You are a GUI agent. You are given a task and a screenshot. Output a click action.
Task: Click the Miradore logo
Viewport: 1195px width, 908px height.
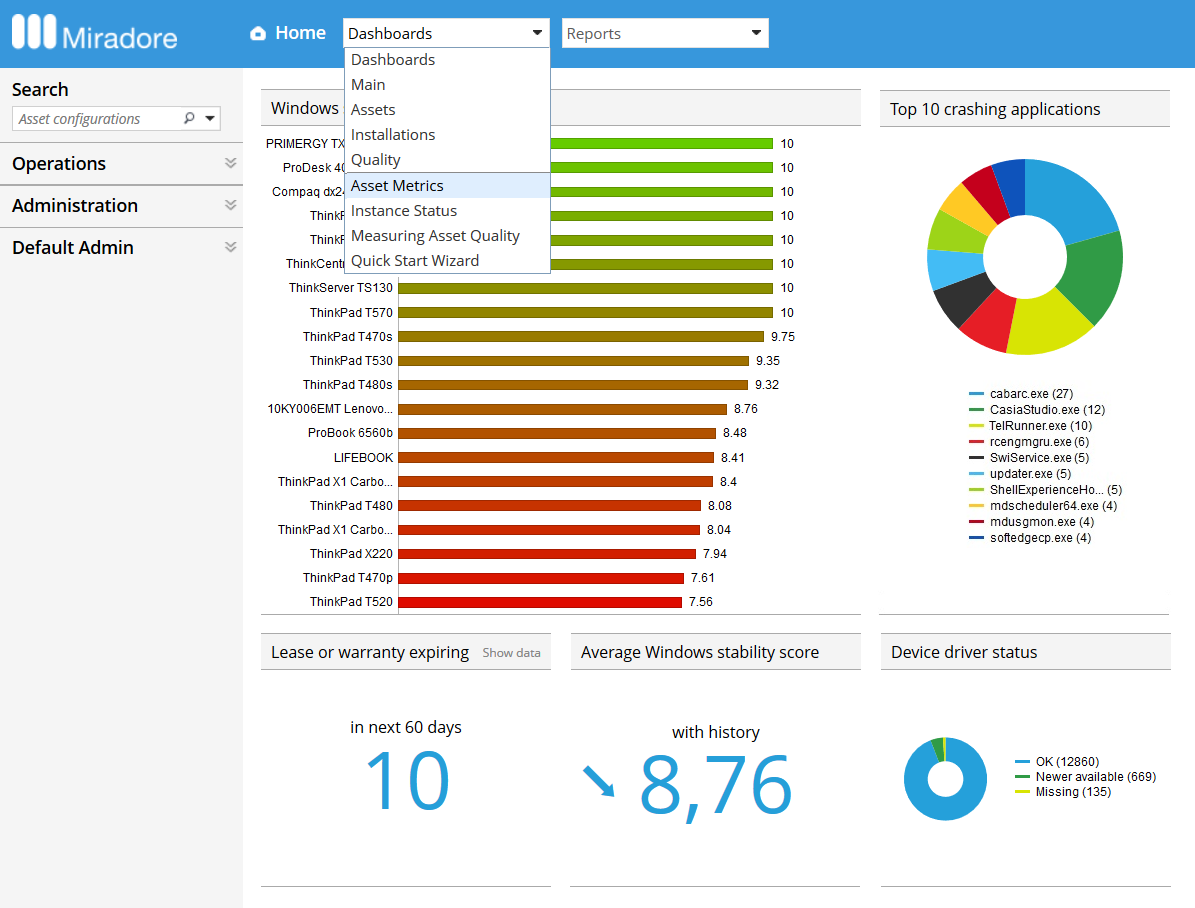pyautogui.click(x=95, y=33)
